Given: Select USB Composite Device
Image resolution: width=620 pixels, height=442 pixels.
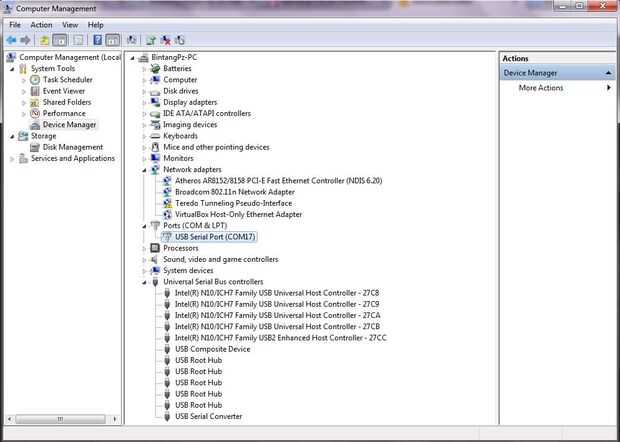Looking at the screenshot, I should pyautogui.click(x=213, y=349).
